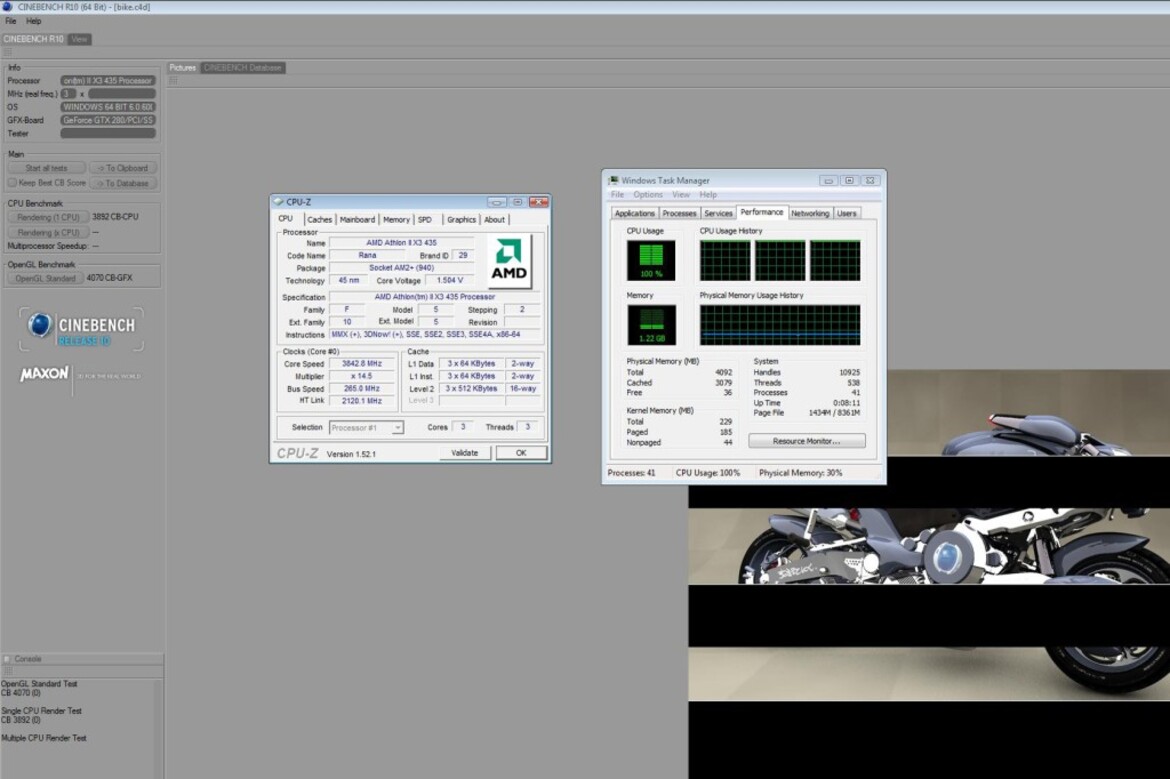Switch to the Networking tab in Task Manager

pyautogui.click(x=810, y=213)
